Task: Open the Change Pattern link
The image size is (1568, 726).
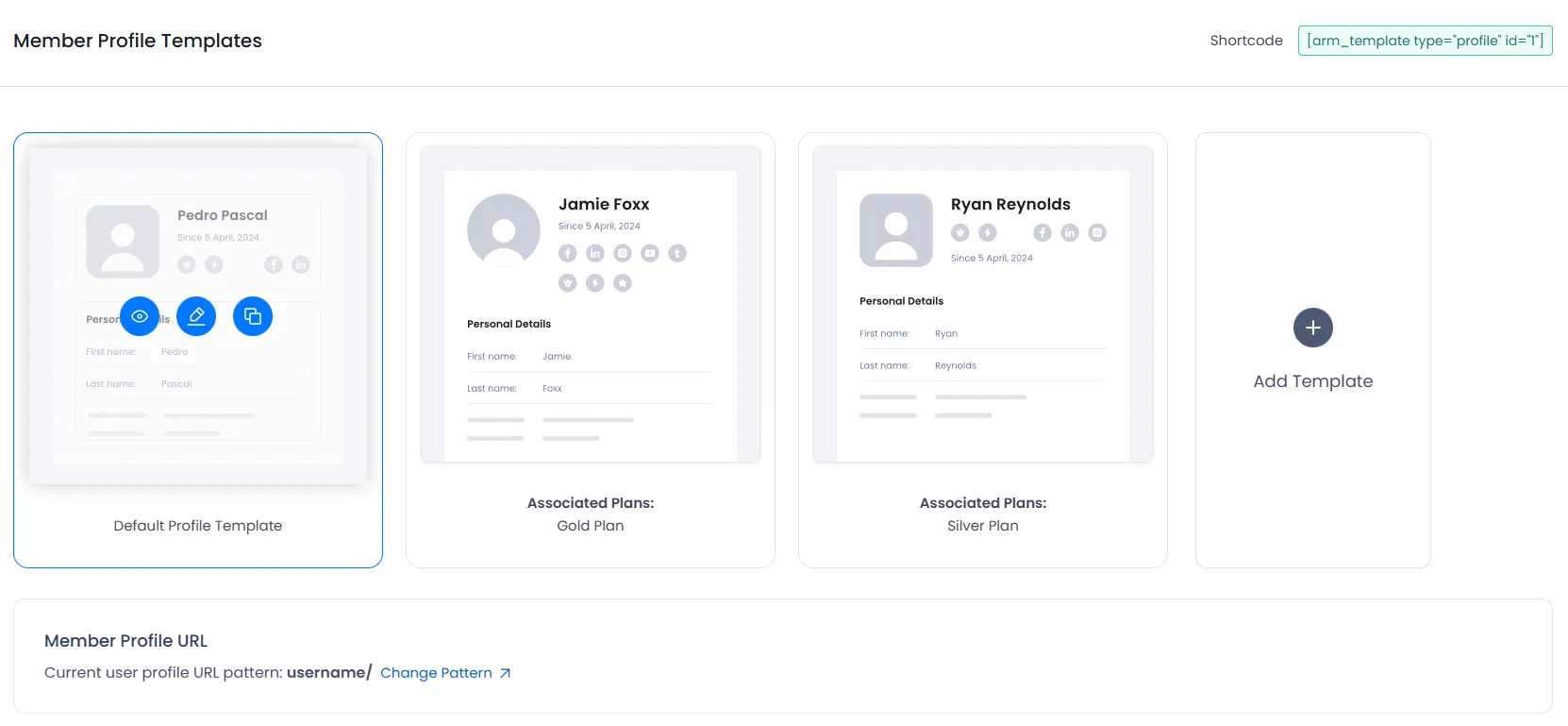Action: 436,673
